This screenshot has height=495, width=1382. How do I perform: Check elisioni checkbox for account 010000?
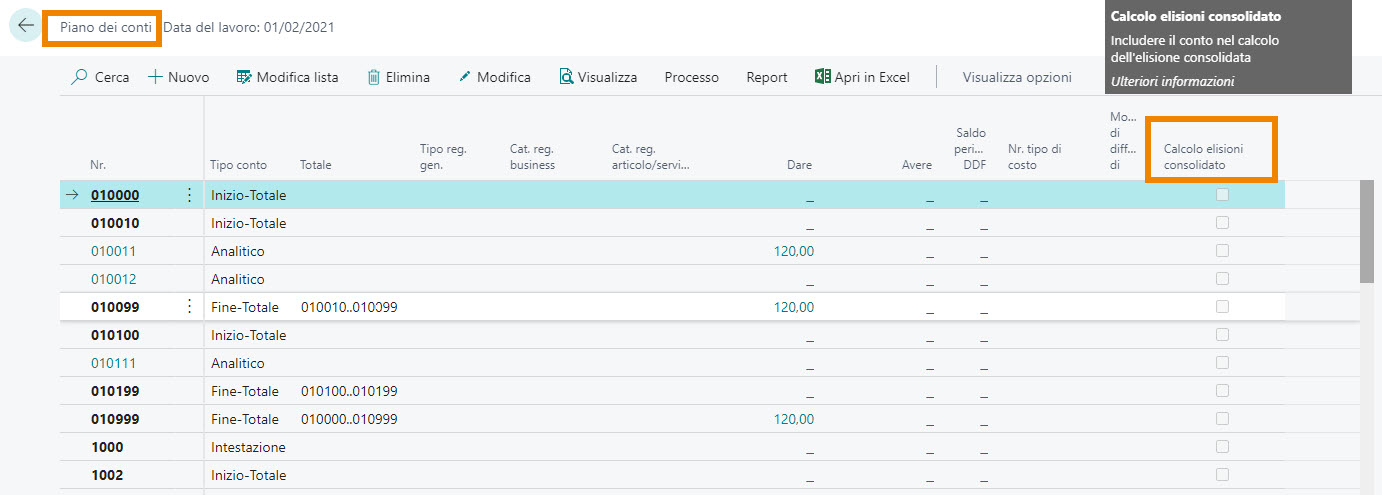[x=1222, y=195]
